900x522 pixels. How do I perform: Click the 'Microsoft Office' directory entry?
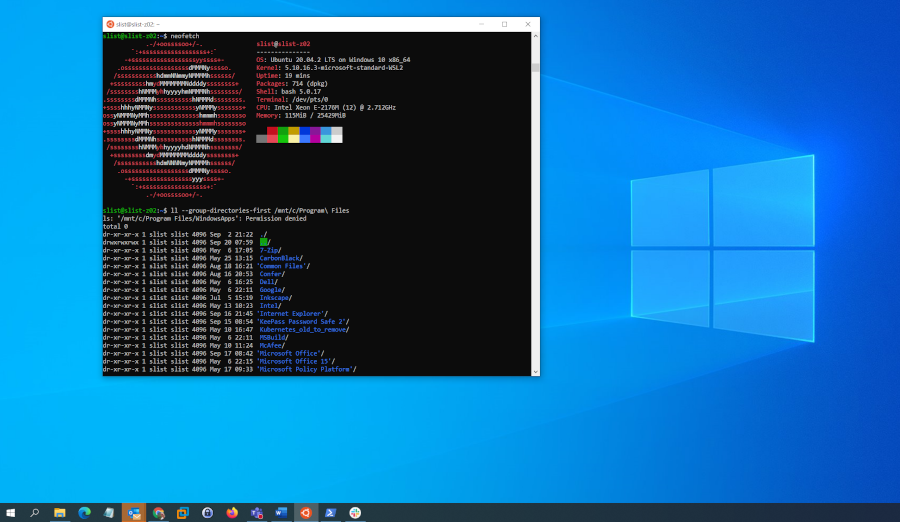289,353
